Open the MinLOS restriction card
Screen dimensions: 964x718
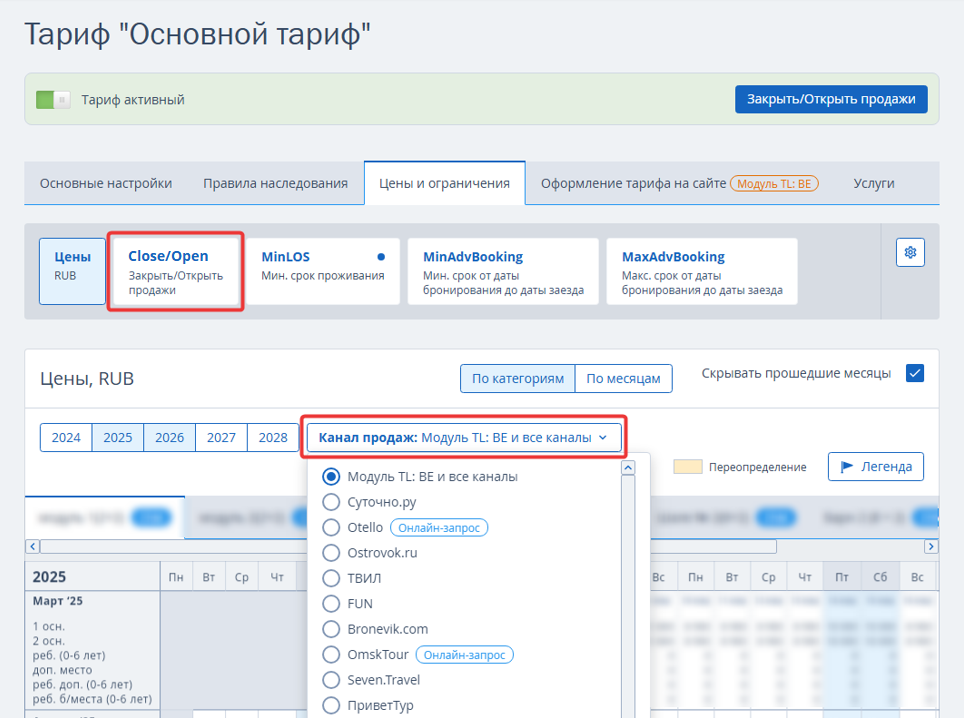pyautogui.click(x=323, y=271)
